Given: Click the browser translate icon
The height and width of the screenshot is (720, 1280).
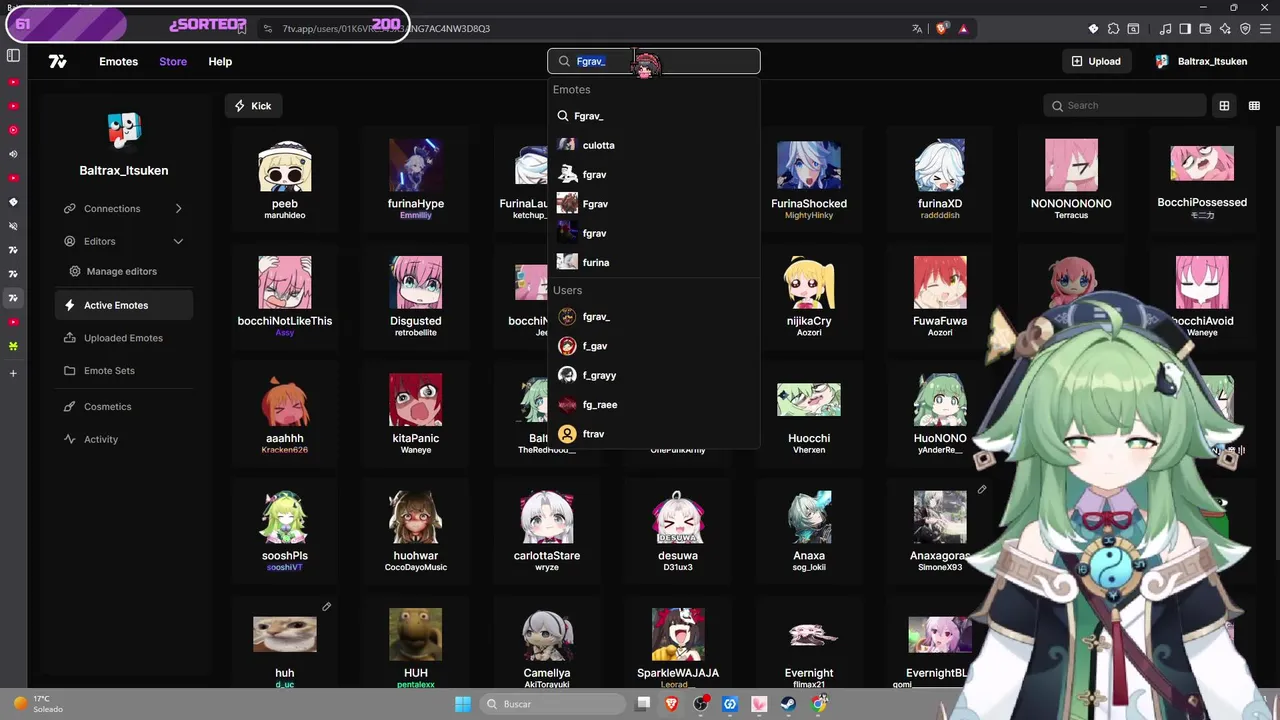Looking at the screenshot, I should coord(917,29).
